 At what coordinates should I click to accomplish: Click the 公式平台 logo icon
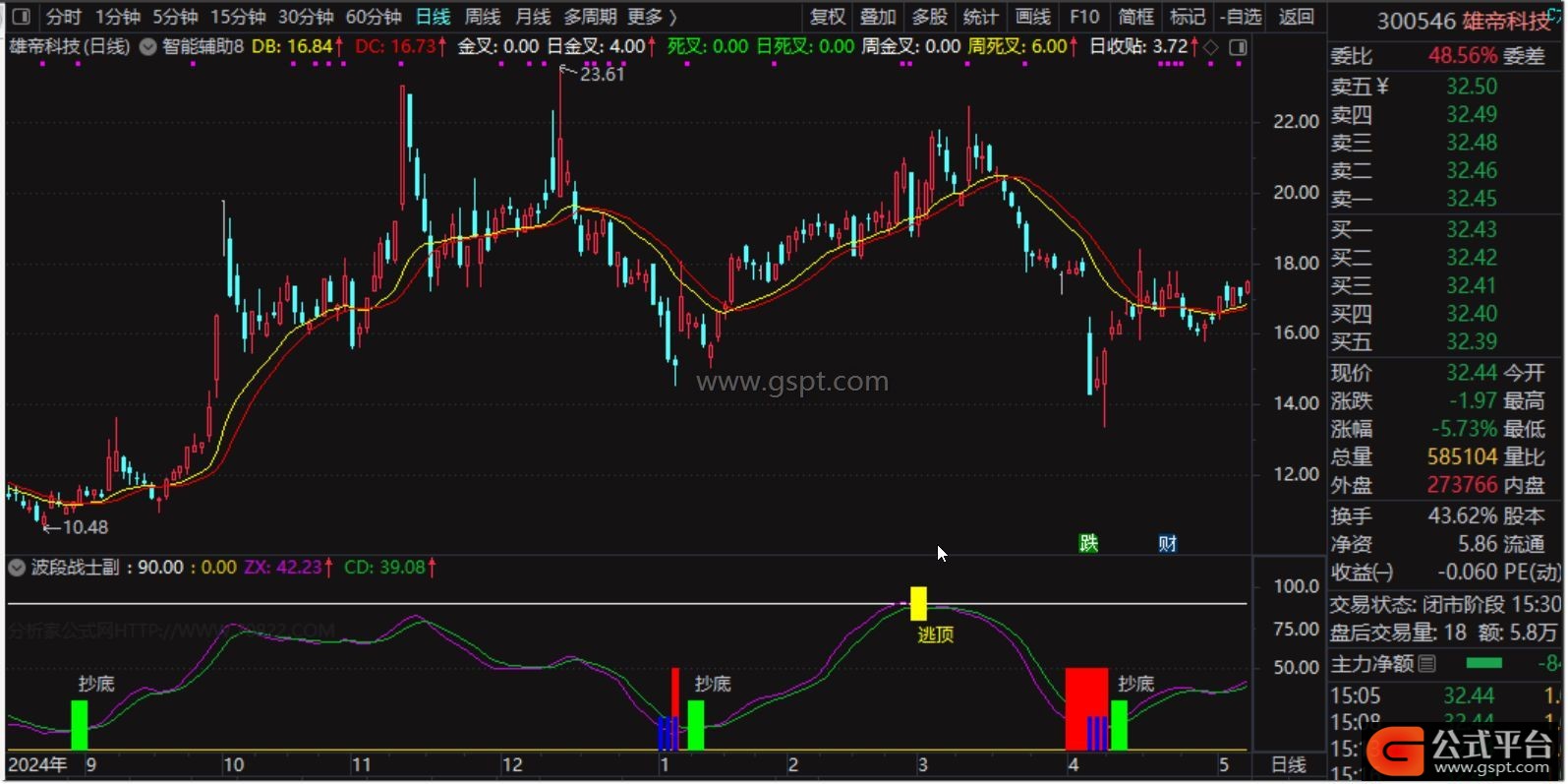tap(1396, 752)
